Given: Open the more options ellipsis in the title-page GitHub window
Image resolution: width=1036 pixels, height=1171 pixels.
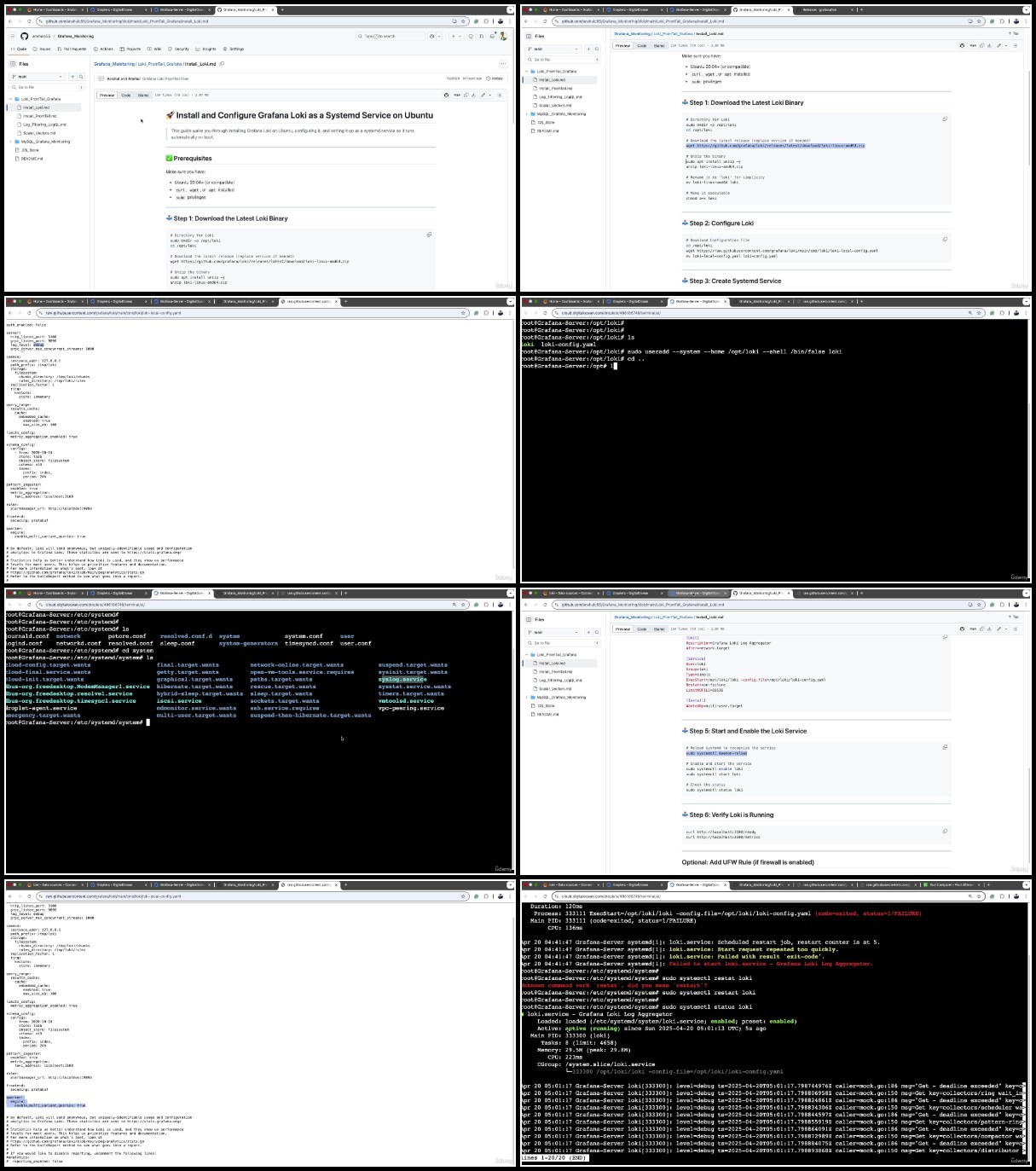Looking at the screenshot, I should (x=503, y=64).
